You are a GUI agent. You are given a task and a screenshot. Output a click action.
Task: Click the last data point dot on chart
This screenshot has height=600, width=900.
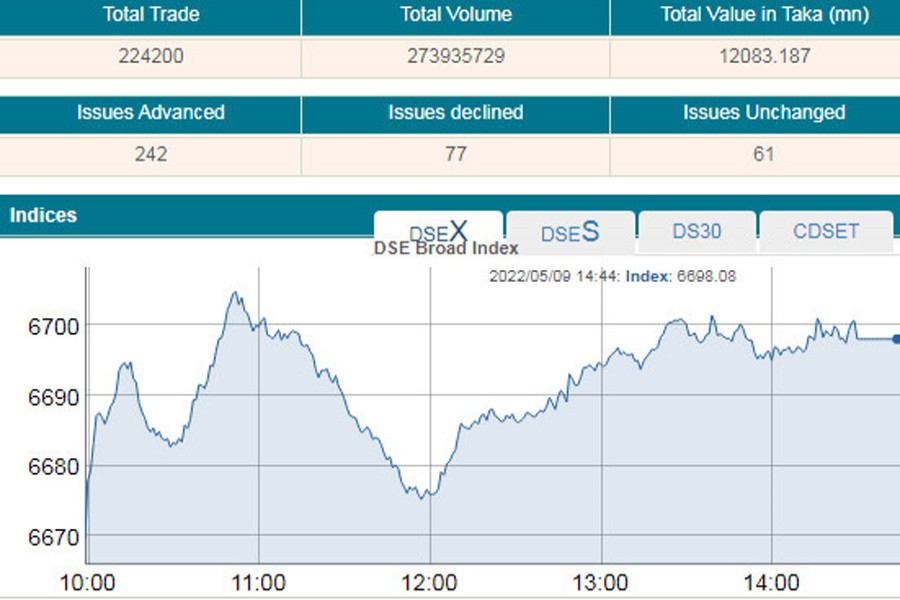[896, 339]
